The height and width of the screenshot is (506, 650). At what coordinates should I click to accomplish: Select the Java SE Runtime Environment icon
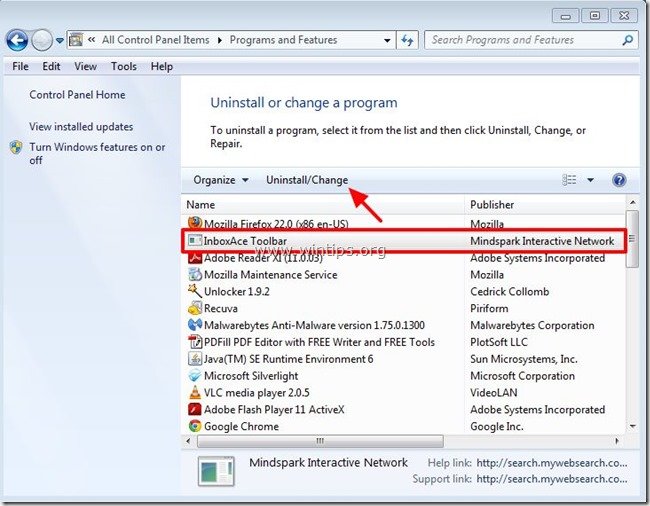tap(195, 358)
